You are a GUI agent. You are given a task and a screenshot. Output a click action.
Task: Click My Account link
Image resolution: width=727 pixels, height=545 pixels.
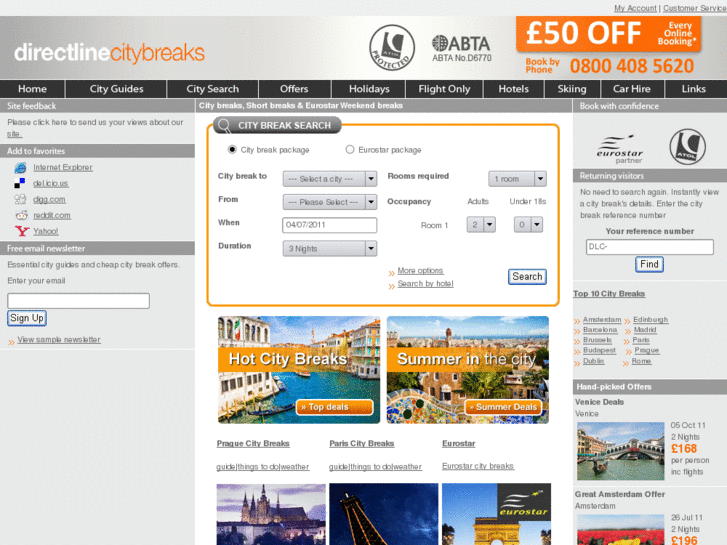click(x=635, y=8)
